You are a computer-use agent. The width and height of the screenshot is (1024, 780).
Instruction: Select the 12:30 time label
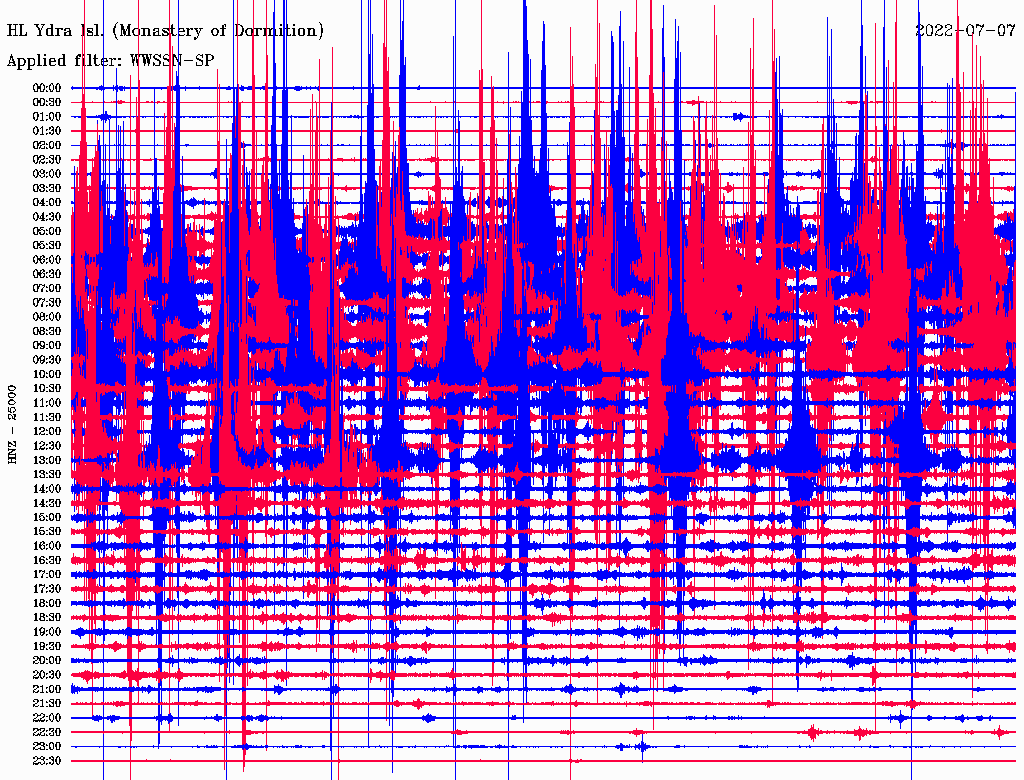coord(47,446)
